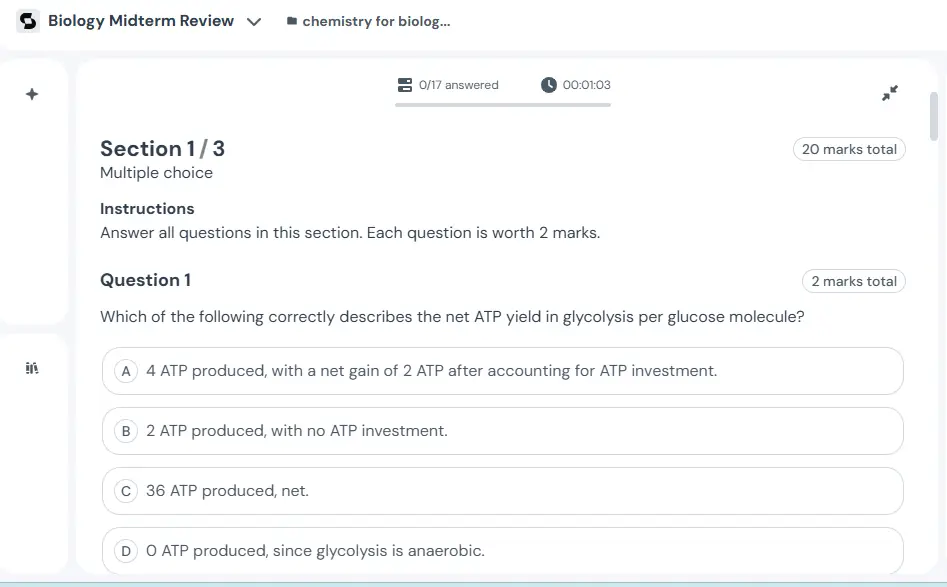The width and height of the screenshot is (947, 587).
Task: Click the 20 marks total badge
Action: point(849,149)
